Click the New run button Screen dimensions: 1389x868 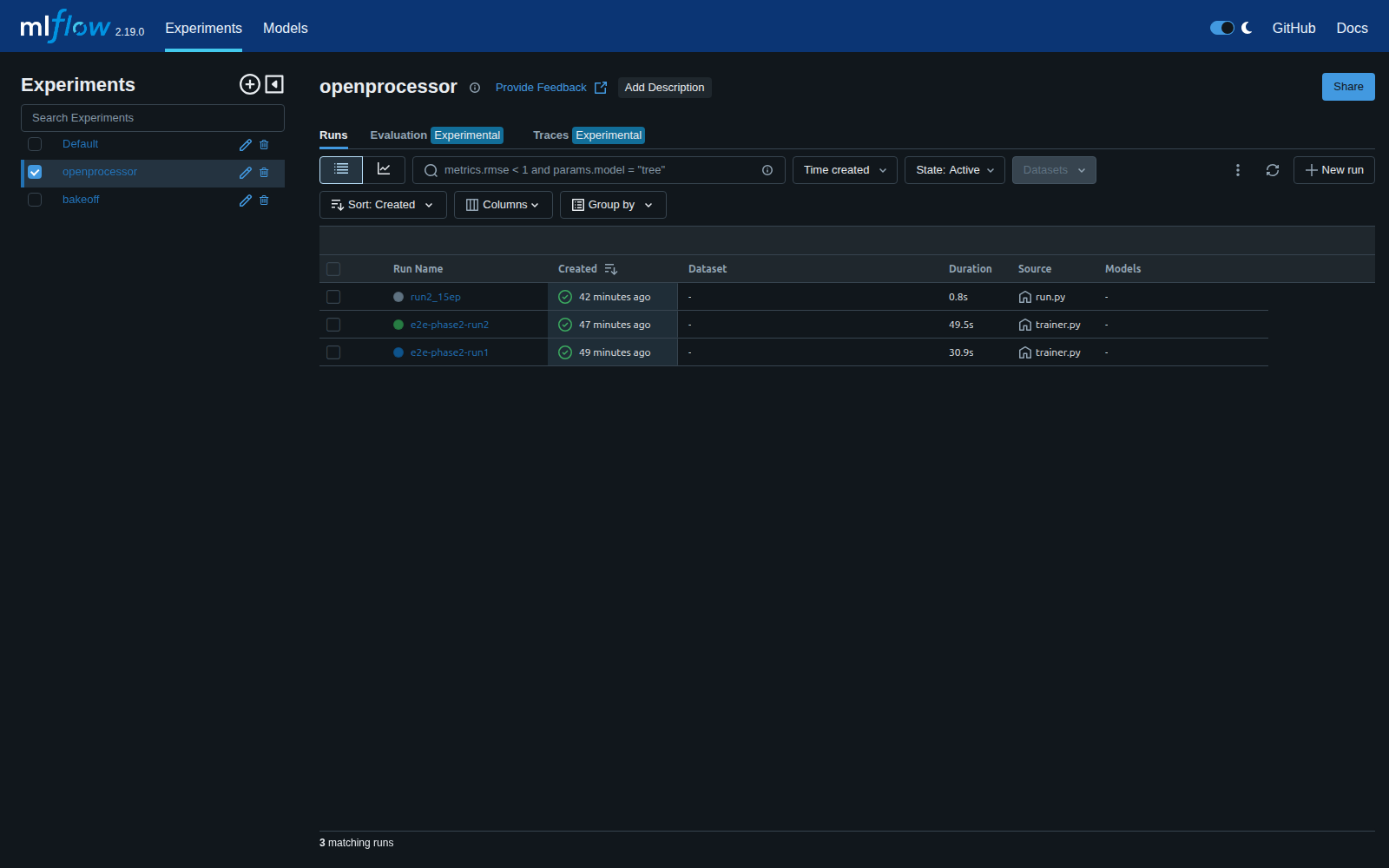(1334, 170)
